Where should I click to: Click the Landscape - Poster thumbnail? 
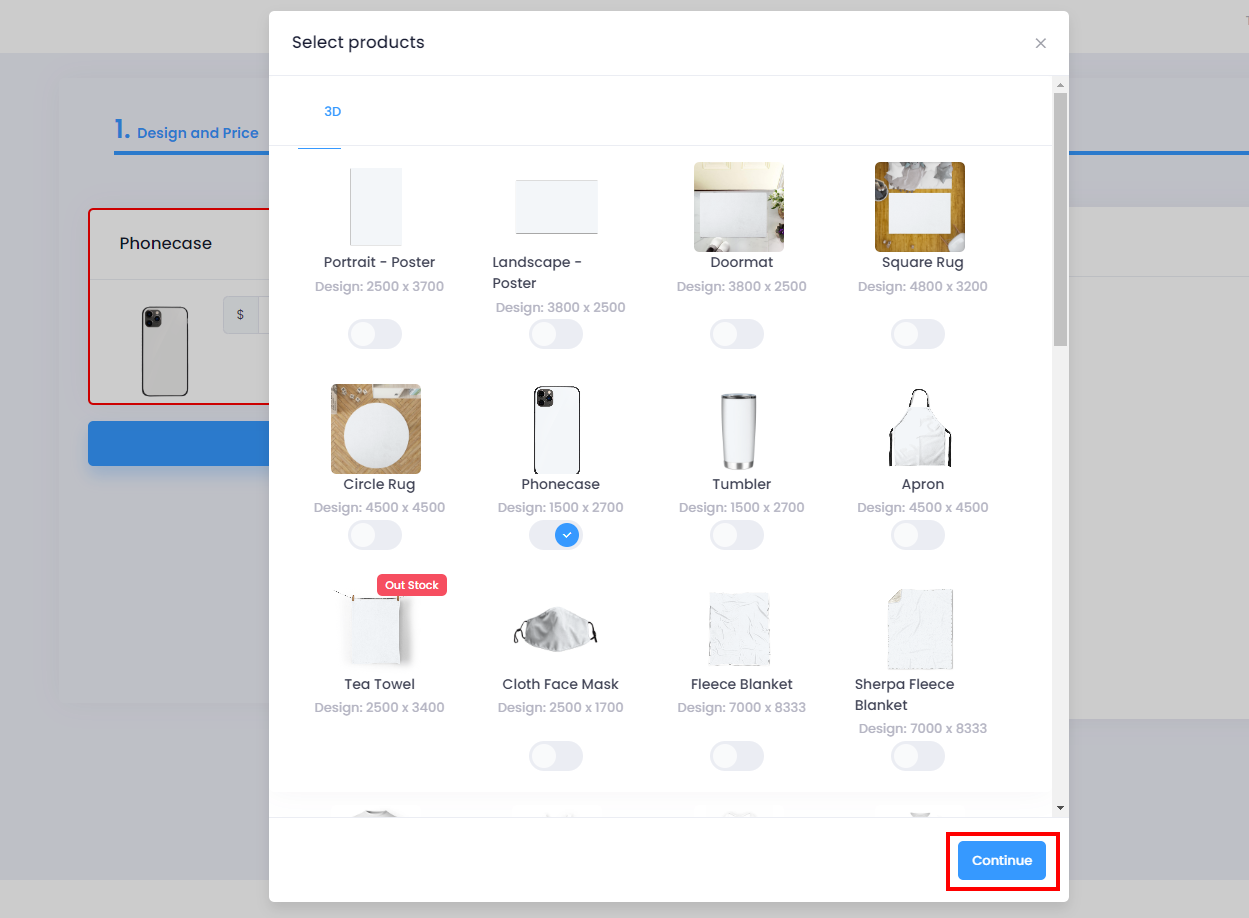pyautogui.click(x=556, y=207)
